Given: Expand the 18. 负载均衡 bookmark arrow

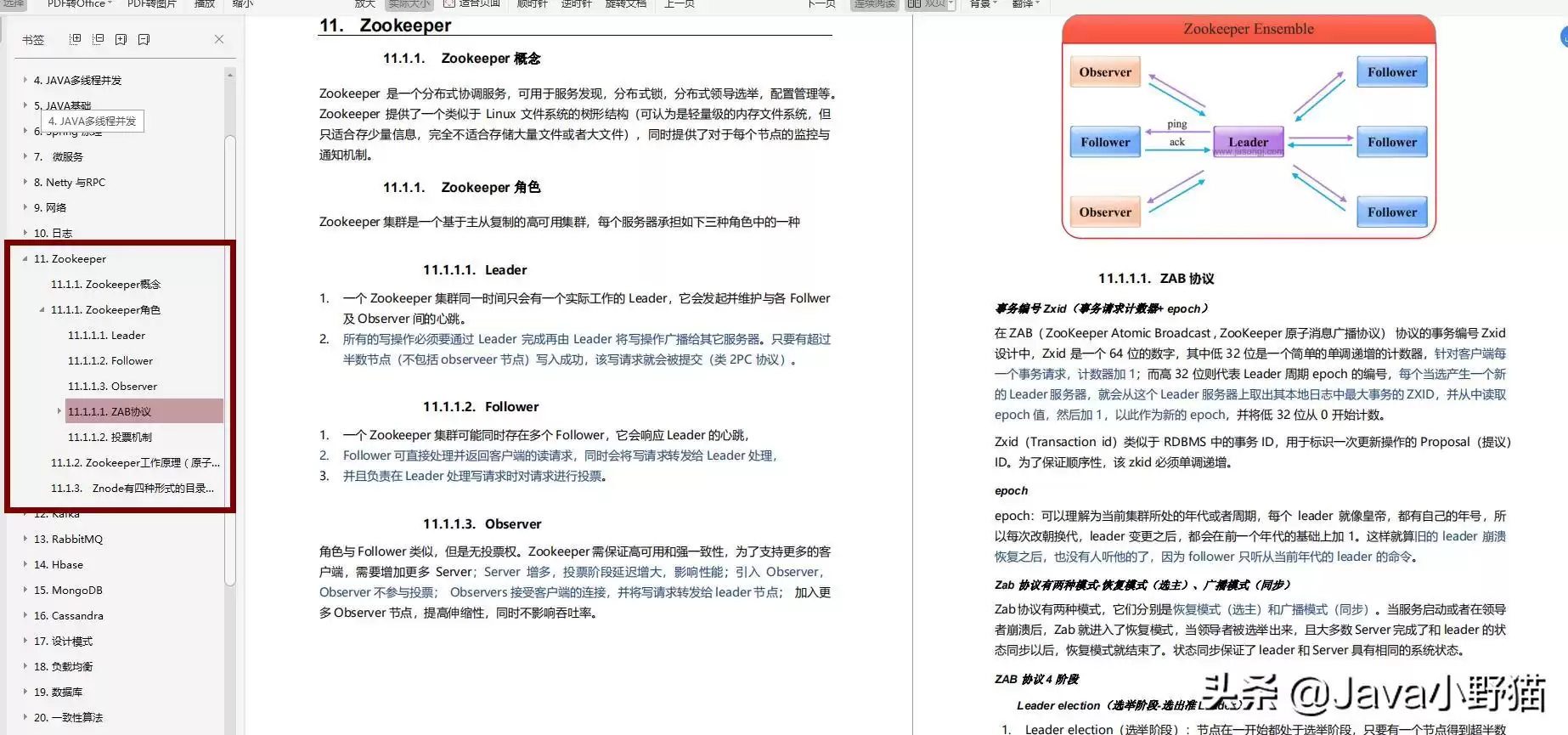Looking at the screenshot, I should click(x=25, y=666).
